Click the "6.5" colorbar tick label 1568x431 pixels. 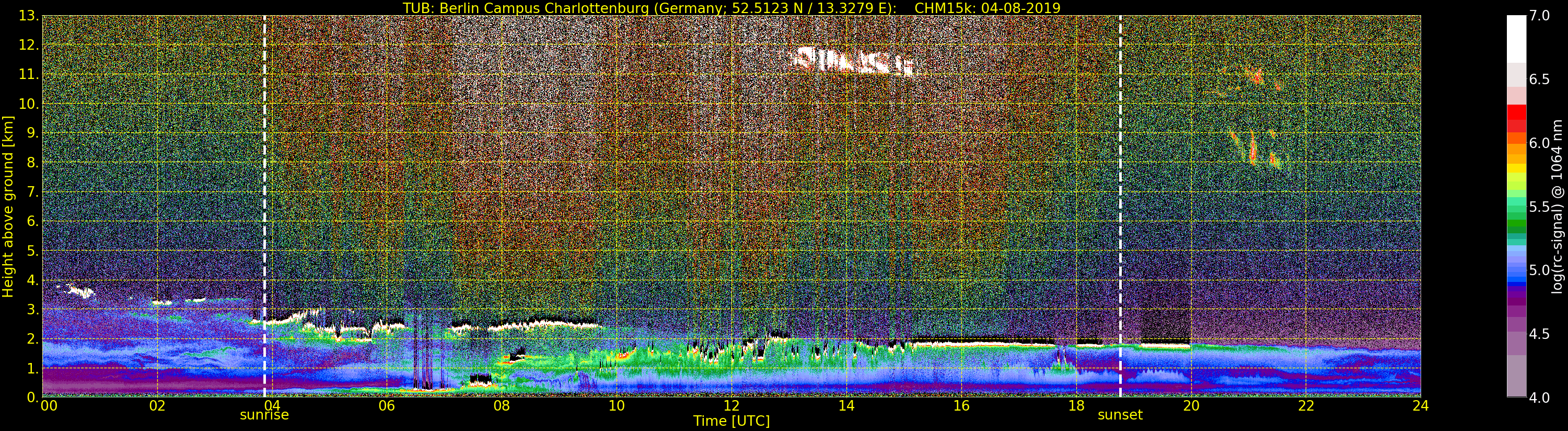tap(1539, 80)
